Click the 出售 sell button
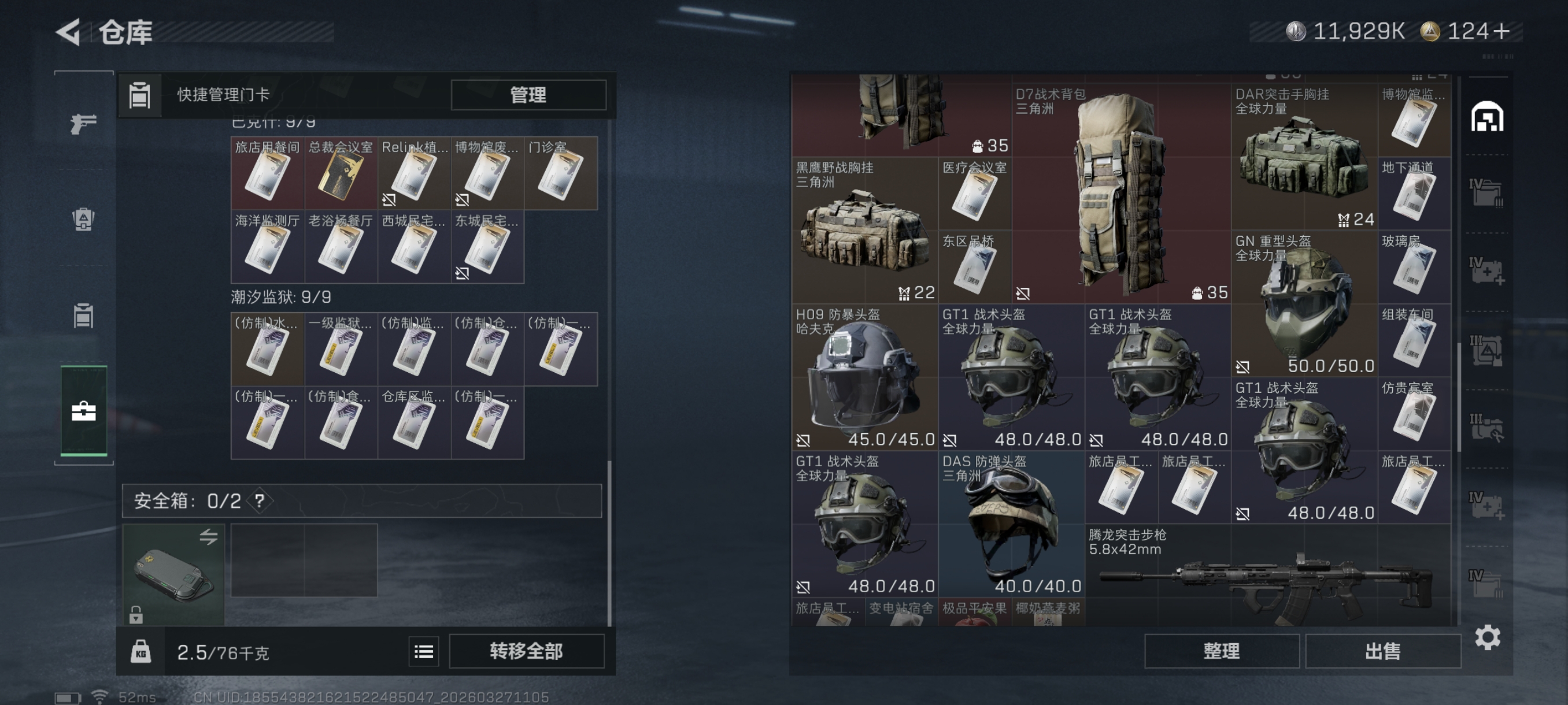1568x705 pixels. coord(1382,651)
